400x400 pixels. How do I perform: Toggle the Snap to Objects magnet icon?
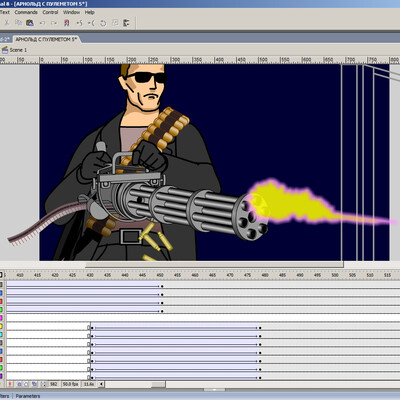pos(66,23)
